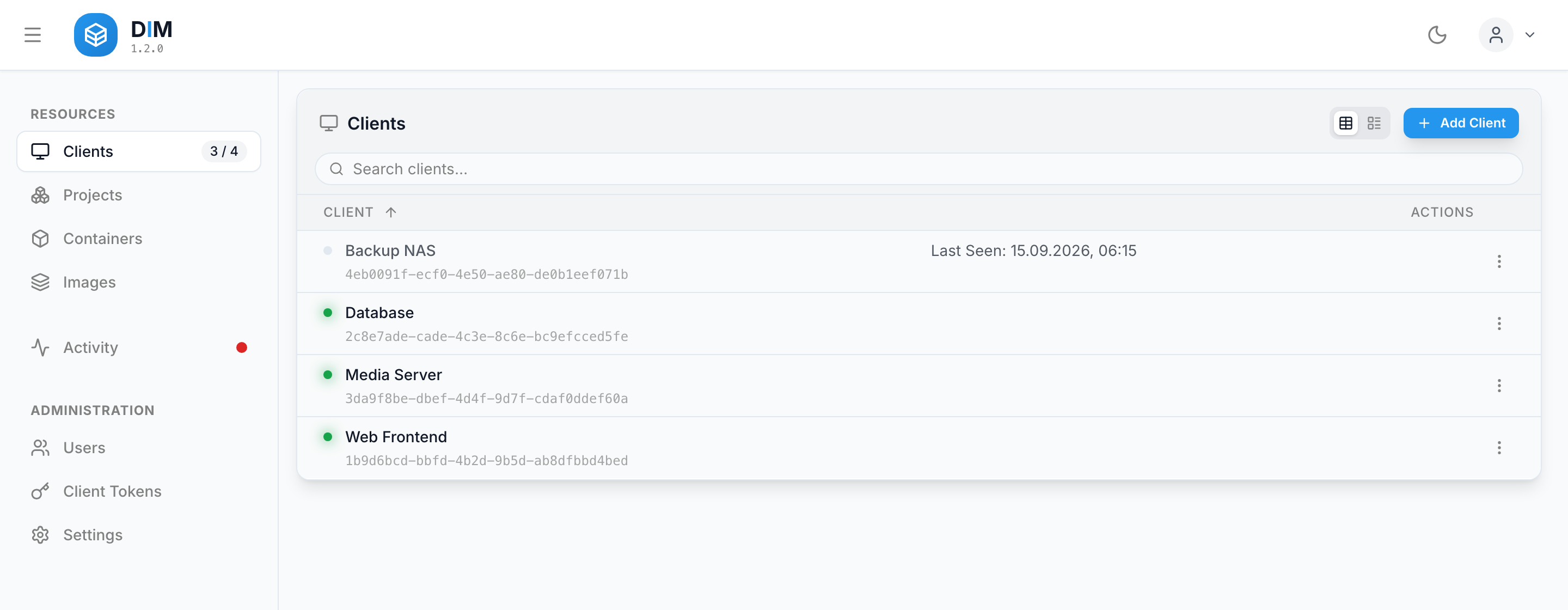
Task: Click the Media Server online status dot
Action: coord(327,374)
